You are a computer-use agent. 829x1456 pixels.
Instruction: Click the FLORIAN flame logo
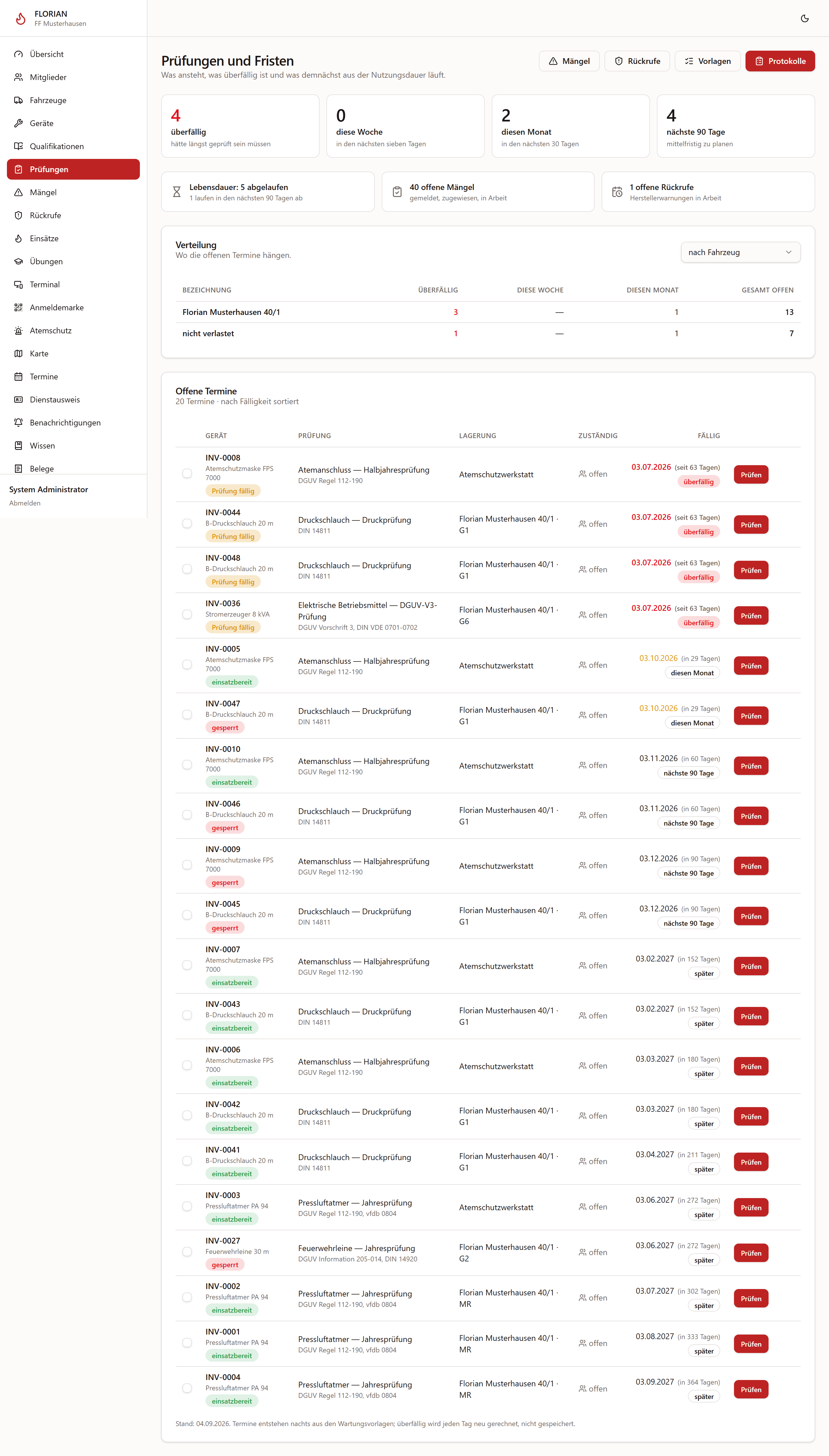[21, 18]
